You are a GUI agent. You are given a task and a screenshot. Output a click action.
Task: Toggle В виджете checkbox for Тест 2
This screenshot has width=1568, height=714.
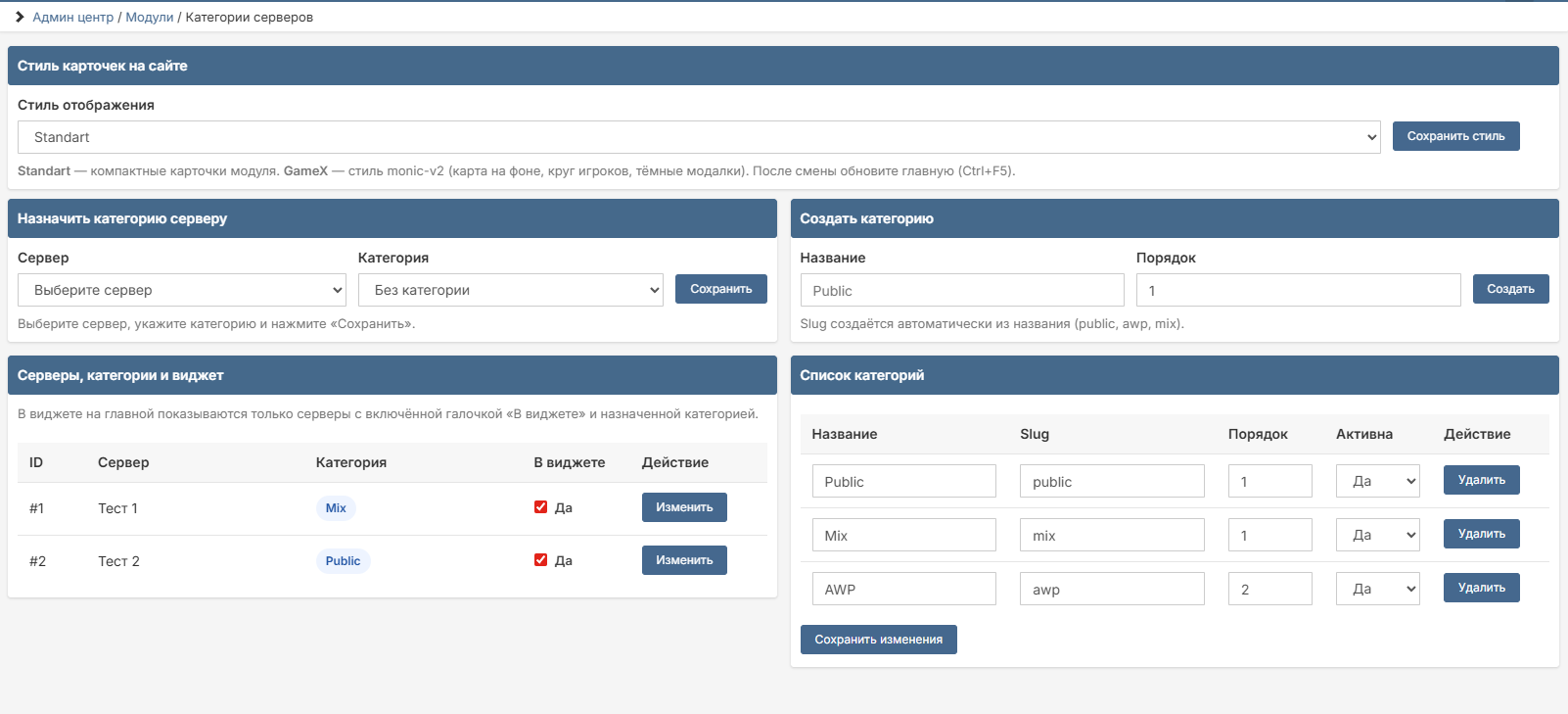point(540,560)
